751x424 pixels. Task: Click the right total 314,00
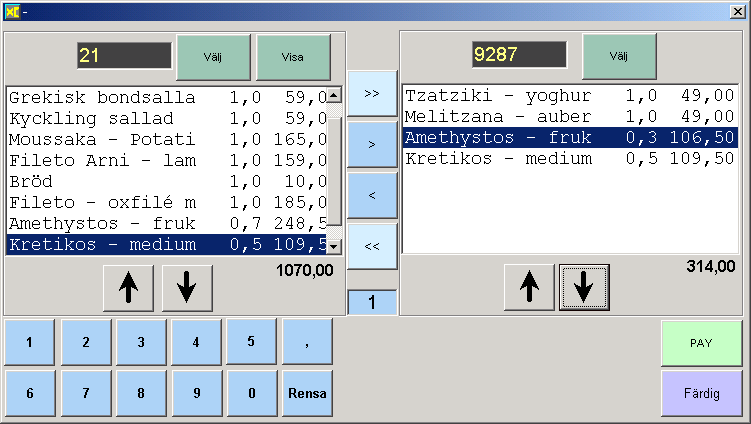[x=711, y=266]
